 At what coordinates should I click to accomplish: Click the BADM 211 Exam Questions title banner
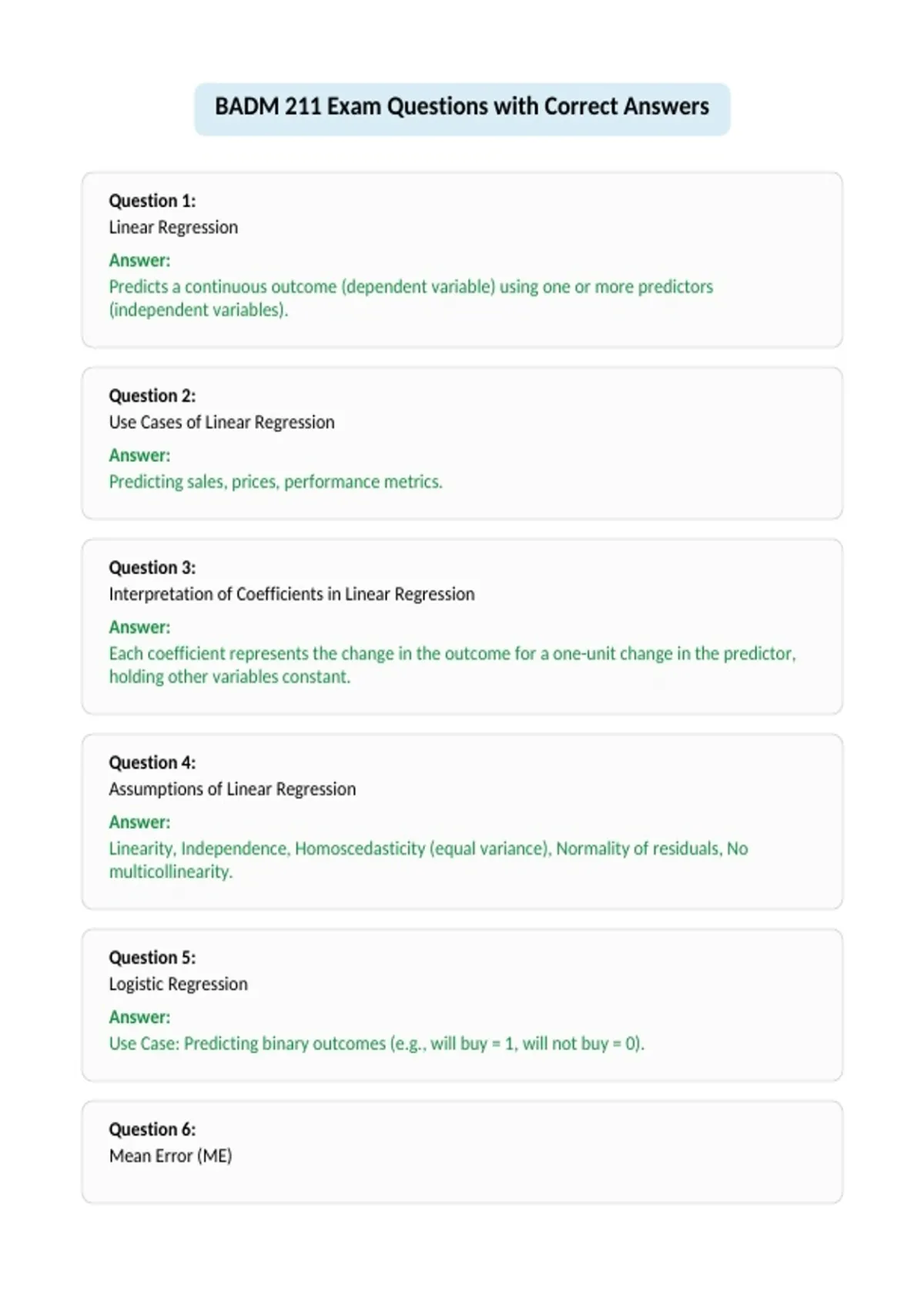(x=462, y=109)
